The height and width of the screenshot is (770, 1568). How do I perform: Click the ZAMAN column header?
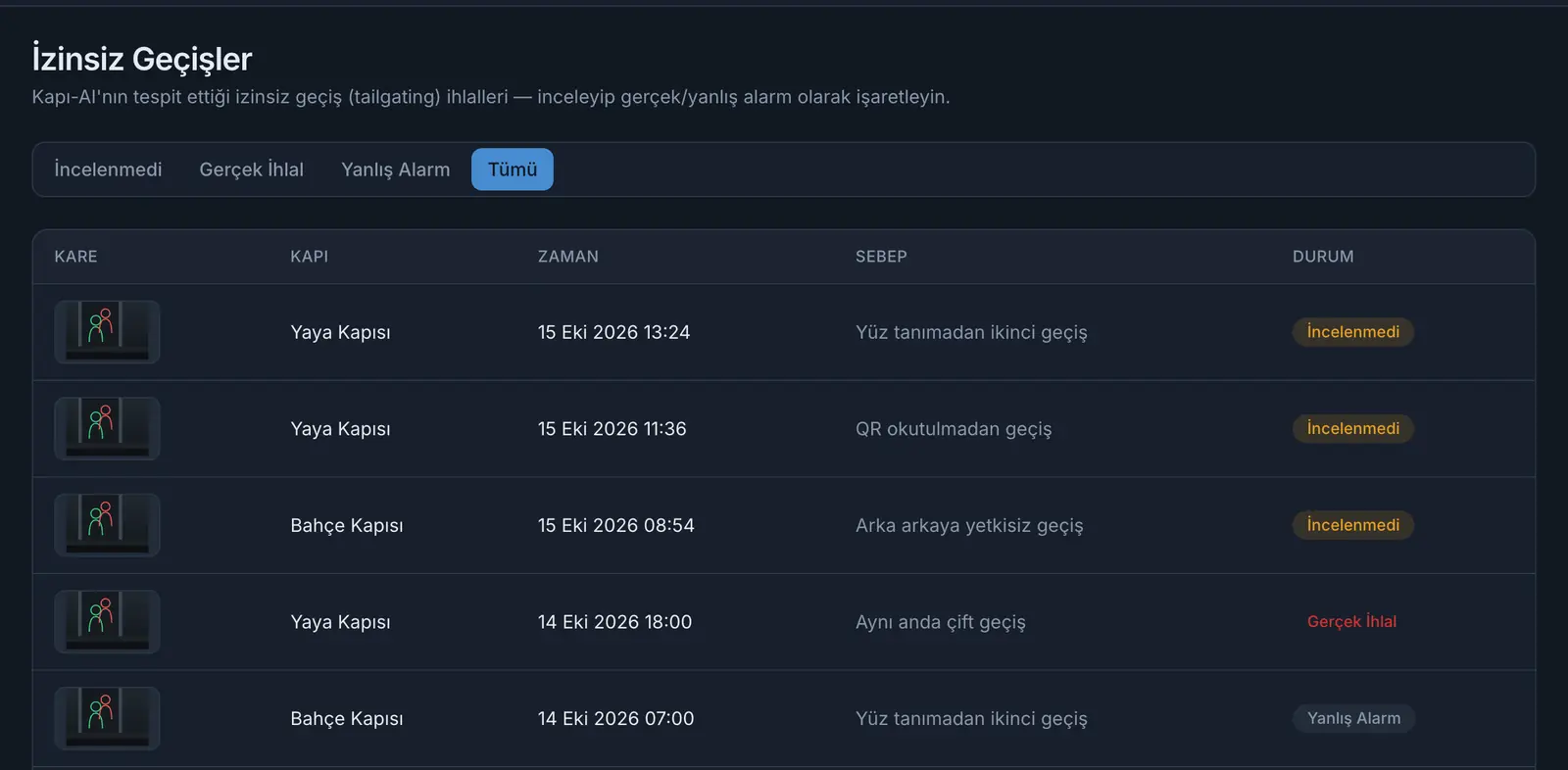568,257
